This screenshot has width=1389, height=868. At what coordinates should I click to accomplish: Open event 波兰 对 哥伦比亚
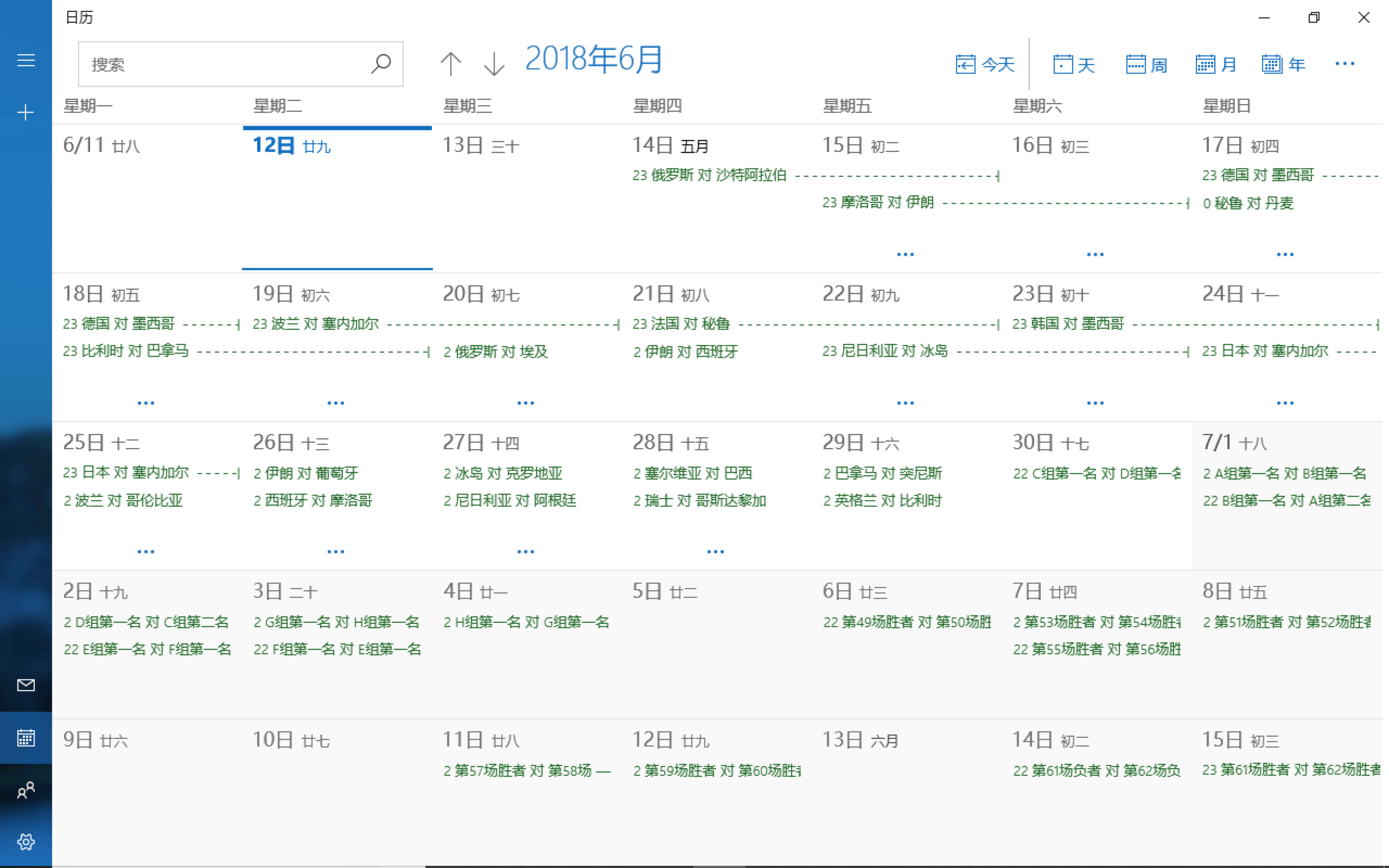point(123,500)
